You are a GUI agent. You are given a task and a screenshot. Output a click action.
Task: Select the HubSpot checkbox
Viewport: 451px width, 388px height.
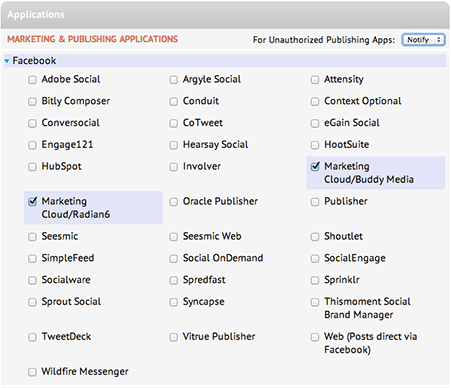[x=32, y=167]
